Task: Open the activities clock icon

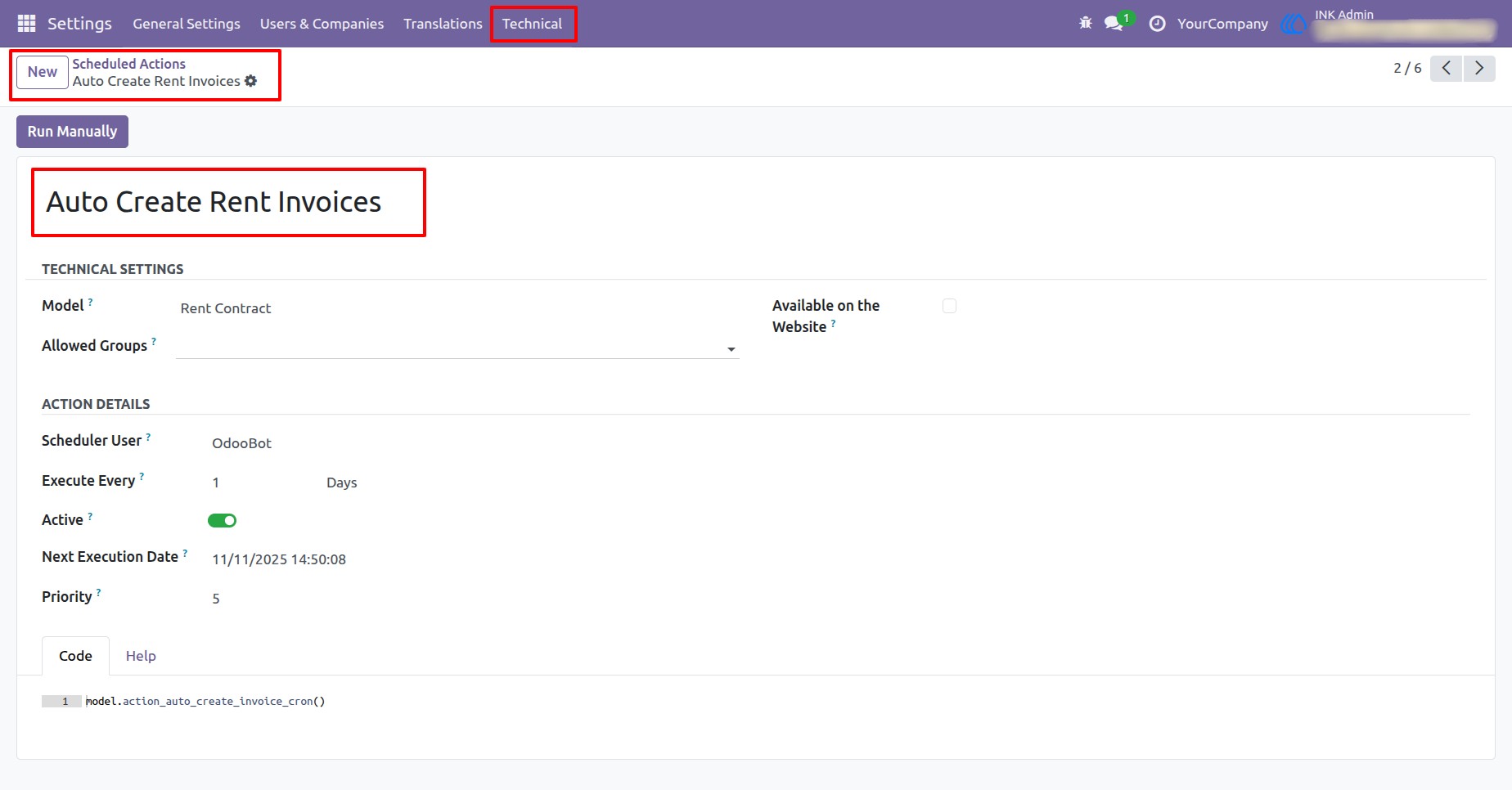Action: click(x=1157, y=24)
